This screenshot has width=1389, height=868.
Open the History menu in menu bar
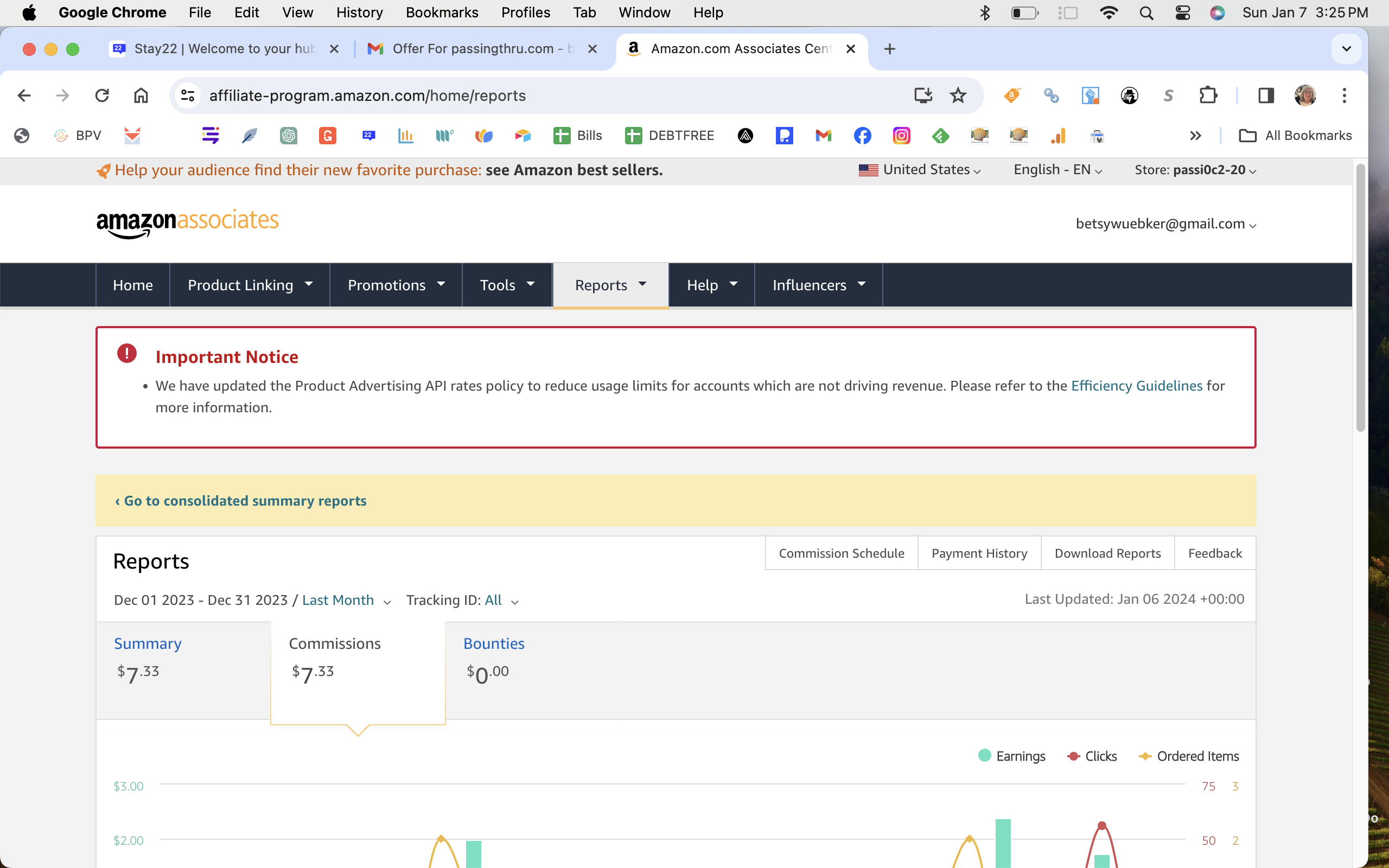pyautogui.click(x=359, y=12)
